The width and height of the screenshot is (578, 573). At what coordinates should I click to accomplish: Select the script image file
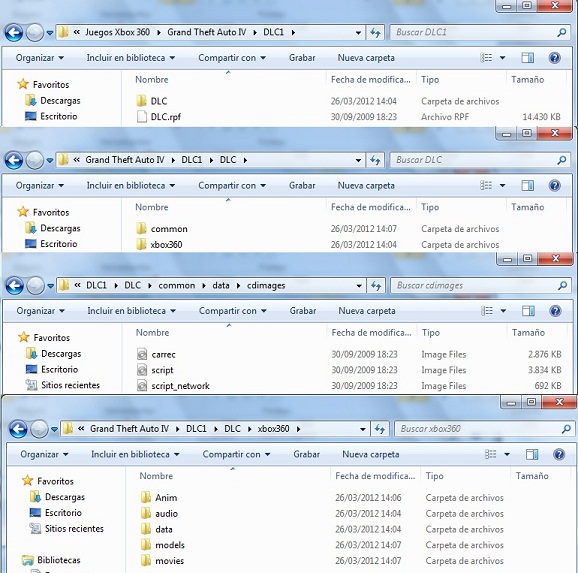[162, 370]
